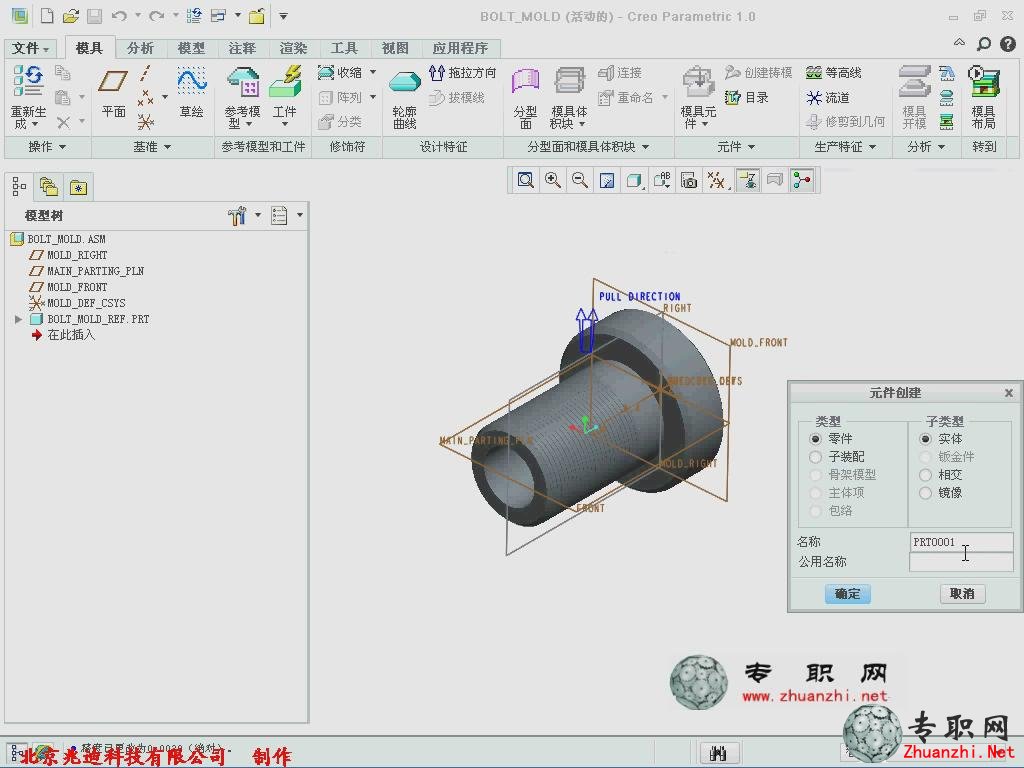The height and width of the screenshot is (768, 1024).
Task: Open the Shrinkage (收缩) dropdown arrow
Action: (373, 72)
